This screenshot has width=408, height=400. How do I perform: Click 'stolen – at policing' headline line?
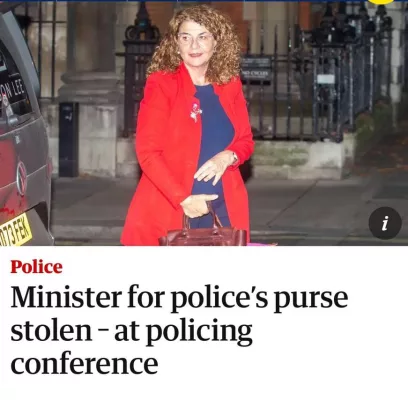pyautogui.click(x=131, y=331)
